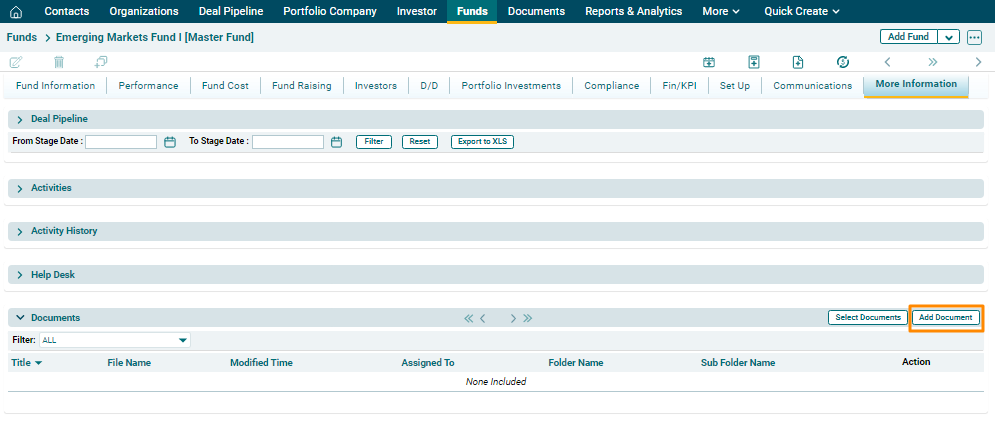The height and width of the screenshot is (424, 995).
Task: Click the clone record icon beside the trash
Action: point(101,62)
